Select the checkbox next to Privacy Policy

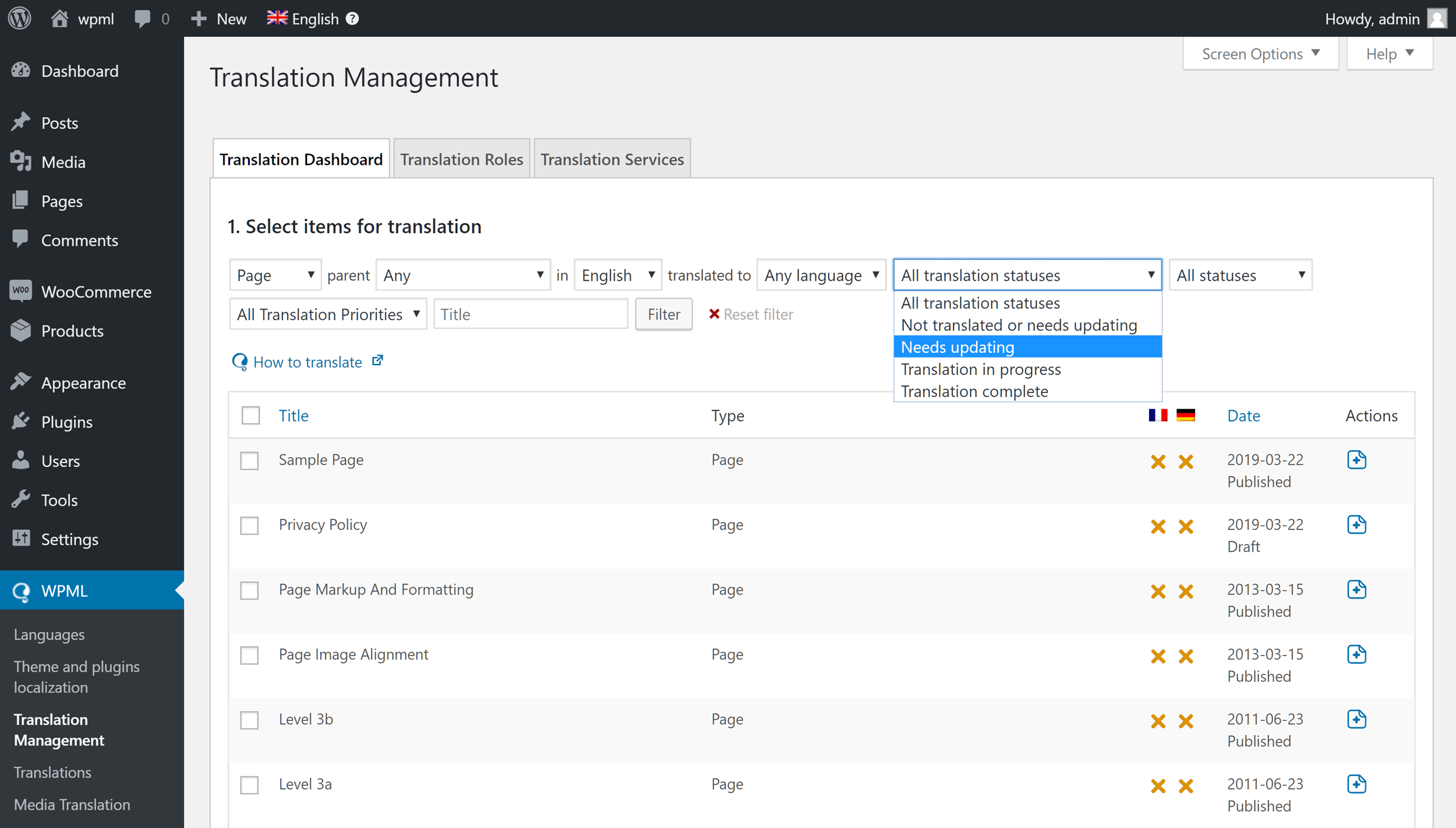[x=251, y=524]
